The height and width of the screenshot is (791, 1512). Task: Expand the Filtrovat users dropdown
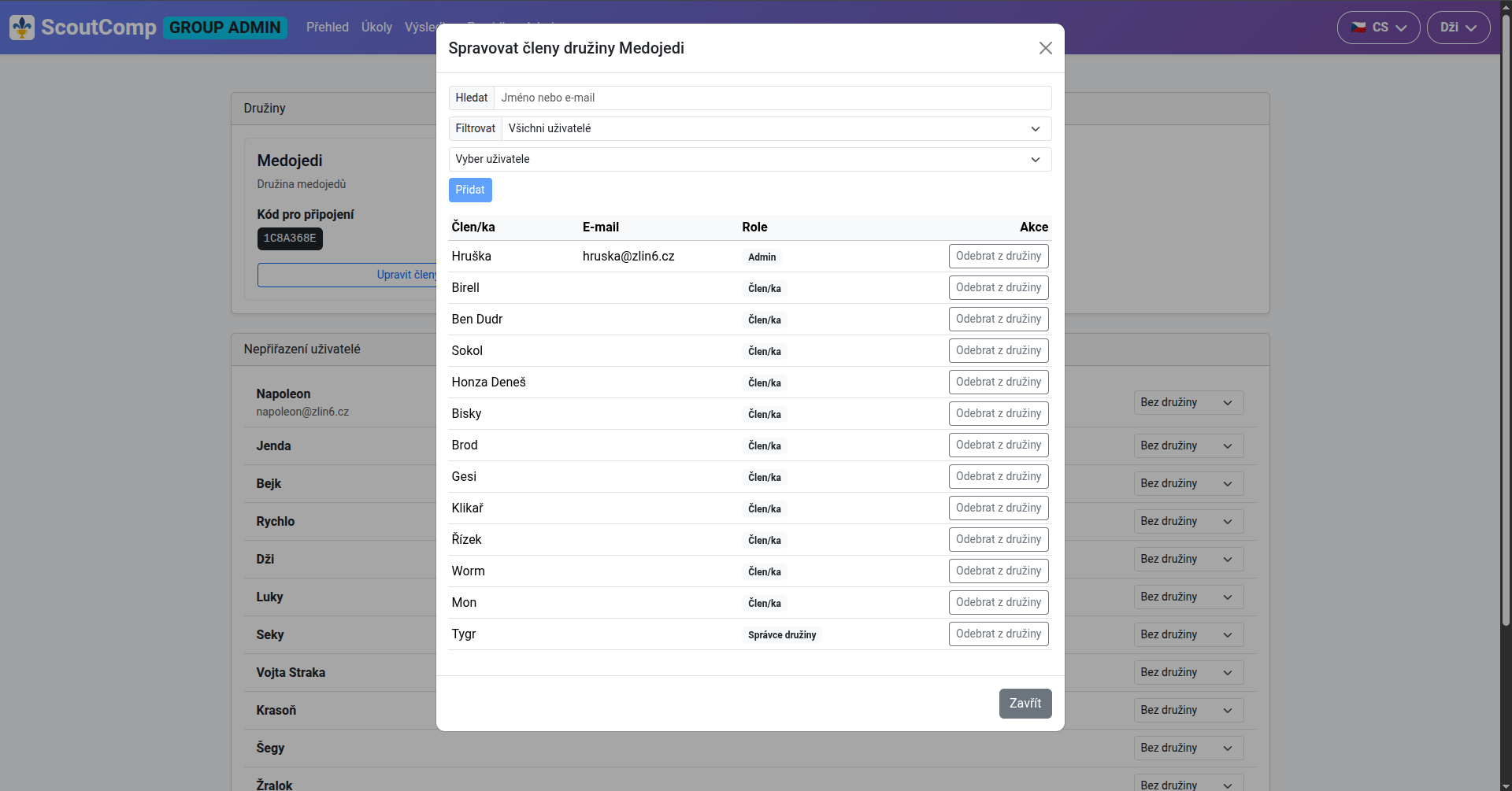(x=776, y=128)
